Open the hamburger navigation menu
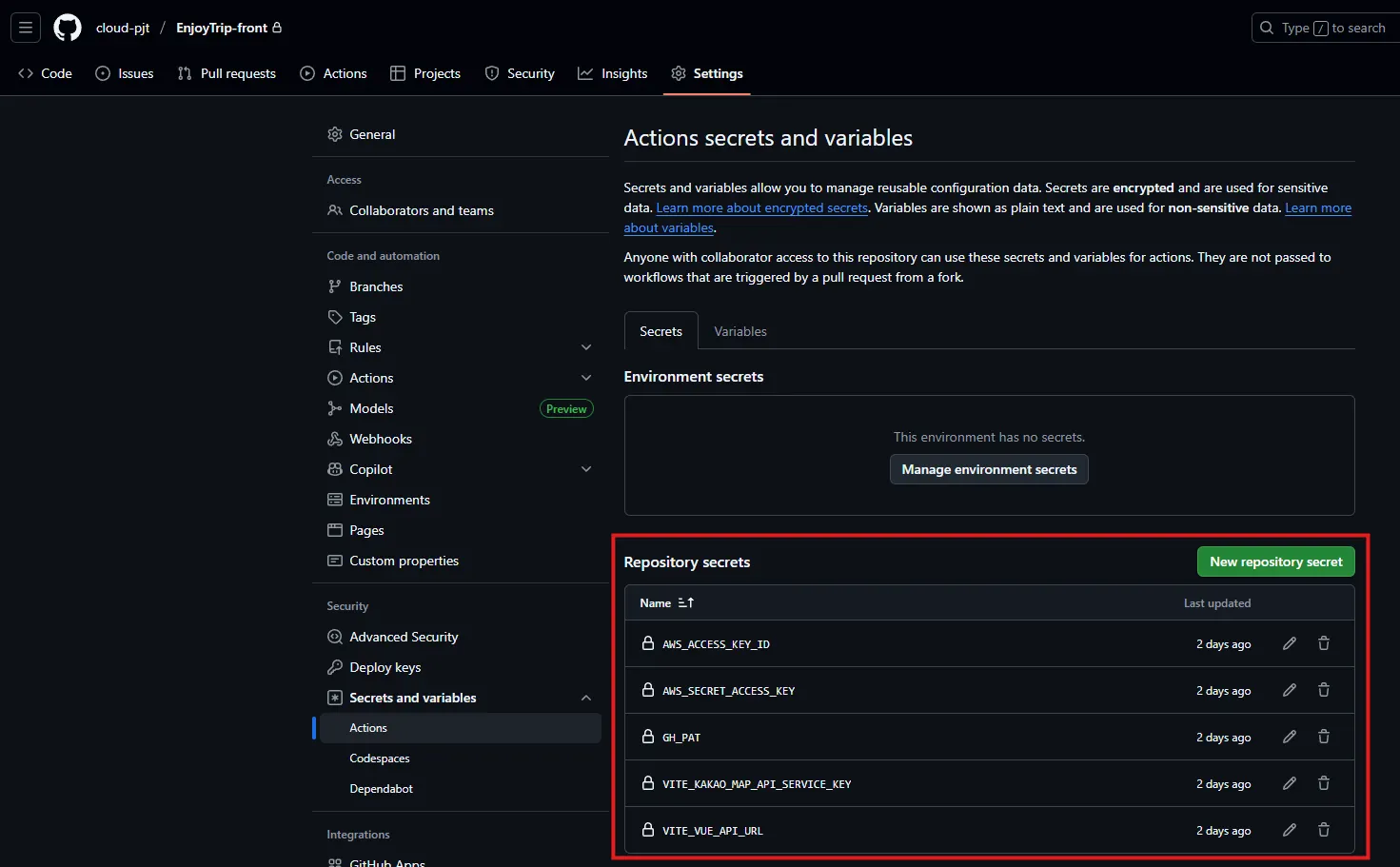This screenshot has width=1400, height=867. tap(26, 28)
